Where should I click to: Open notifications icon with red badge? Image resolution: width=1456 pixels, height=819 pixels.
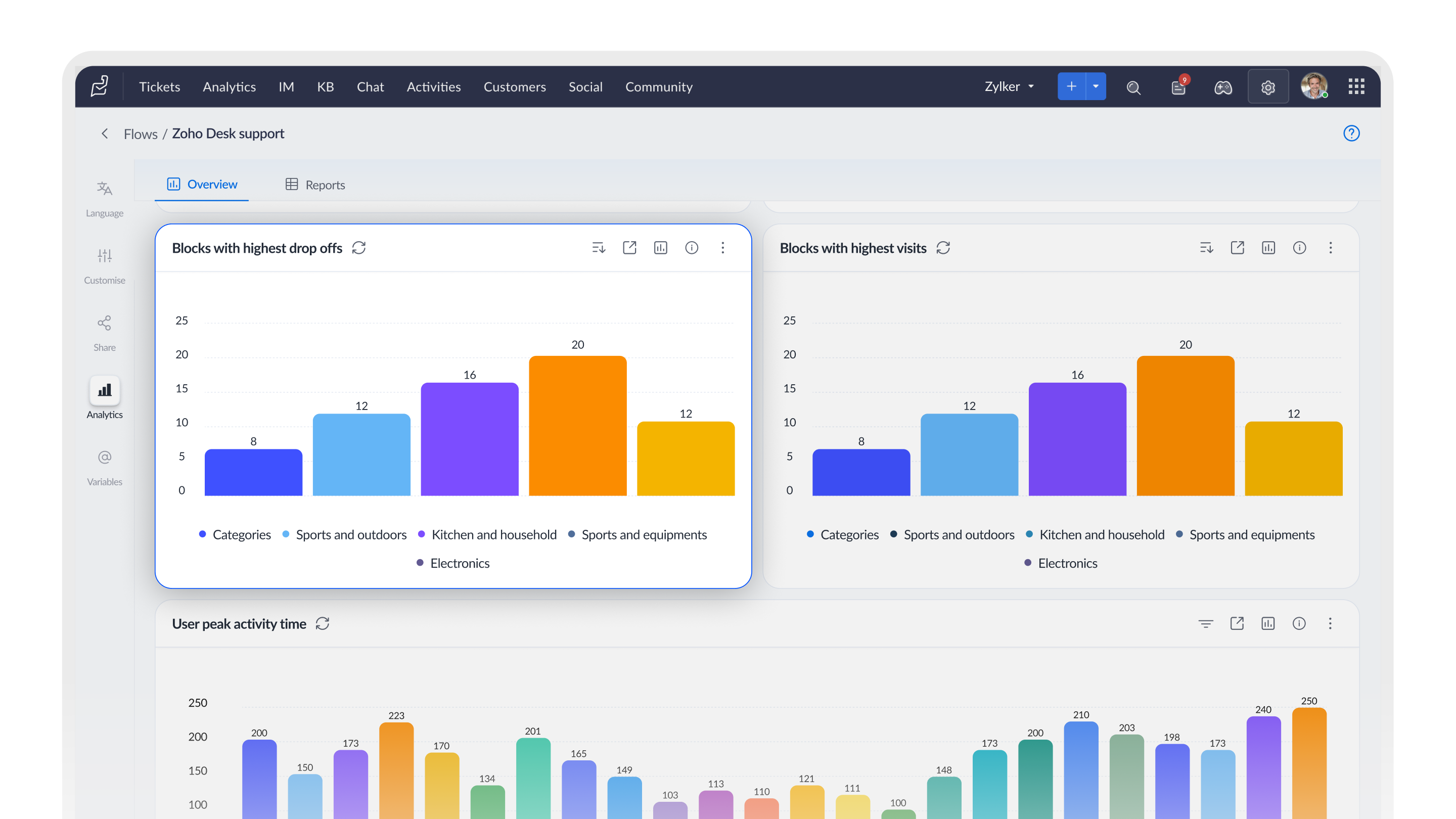coord(1179,86)
